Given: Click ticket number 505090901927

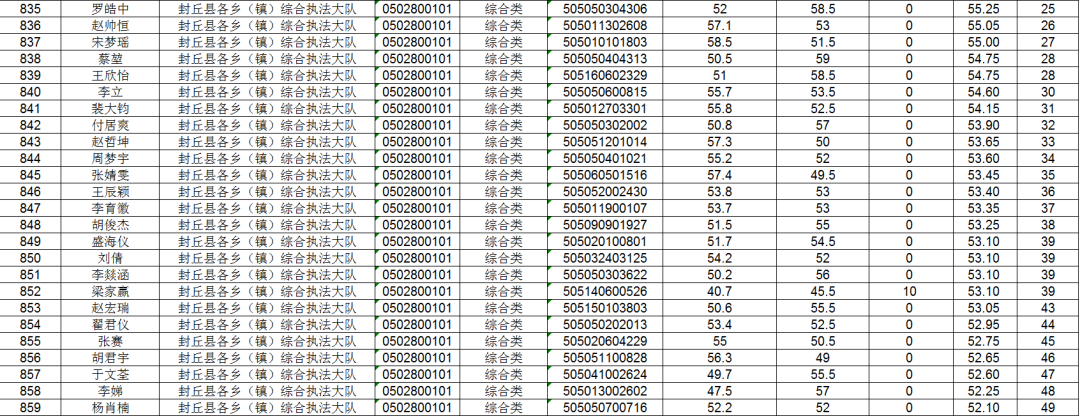Looking at the screenshot, I should 605,225.
